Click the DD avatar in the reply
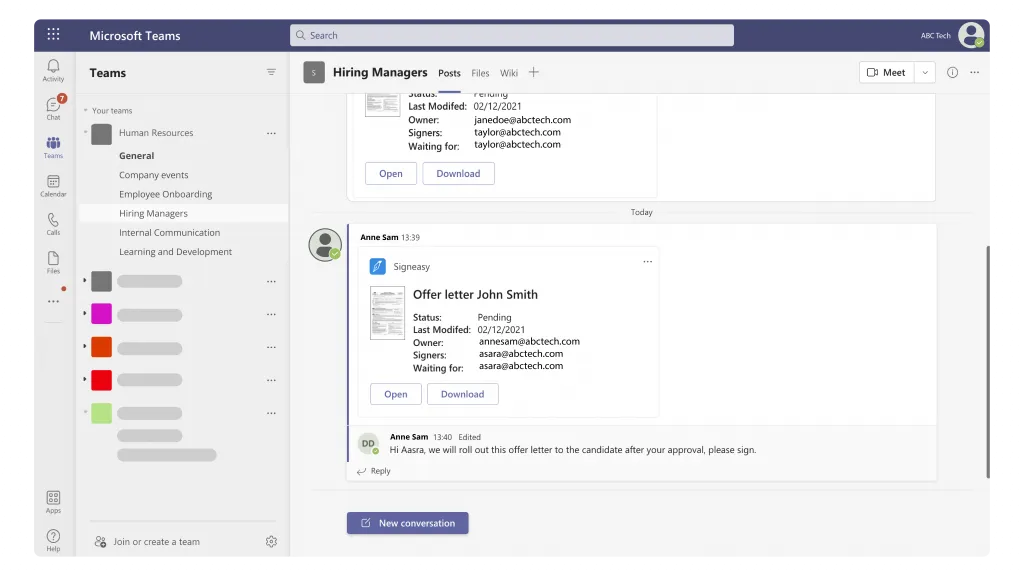This screenshot has width=1024, height=576. 368,443
